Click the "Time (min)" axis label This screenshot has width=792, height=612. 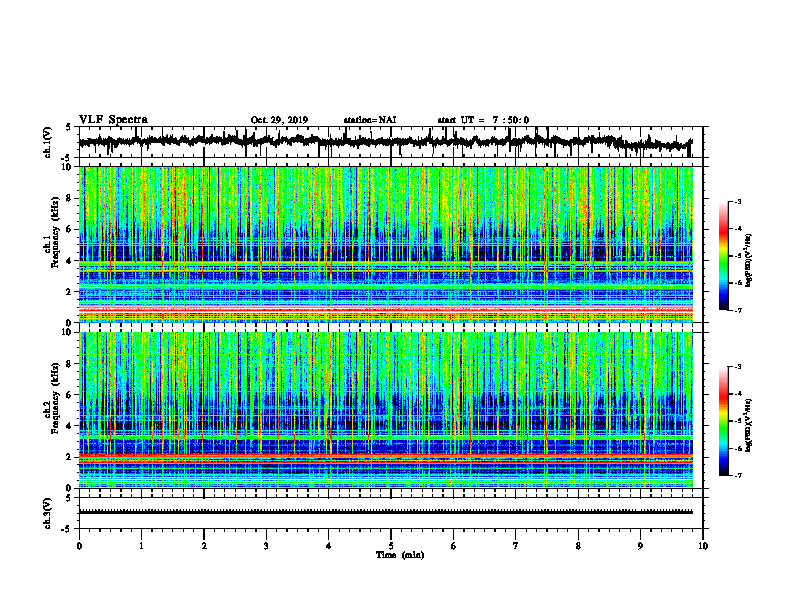[400, 555]
